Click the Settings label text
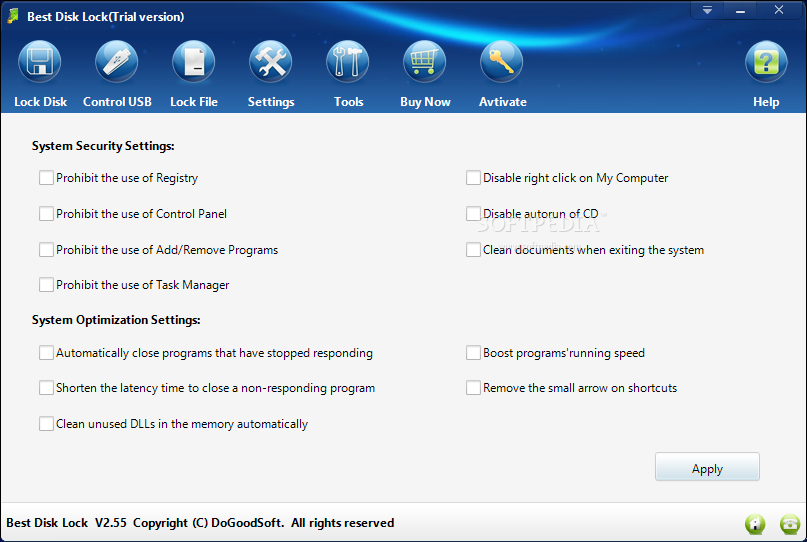The image size is (807, 542). tap(271, 102)
